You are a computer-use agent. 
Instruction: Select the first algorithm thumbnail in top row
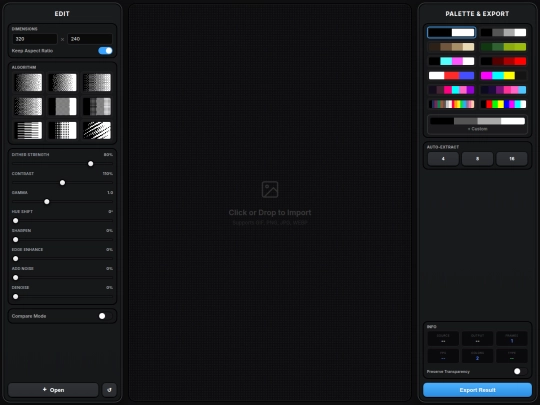point(28,82)
